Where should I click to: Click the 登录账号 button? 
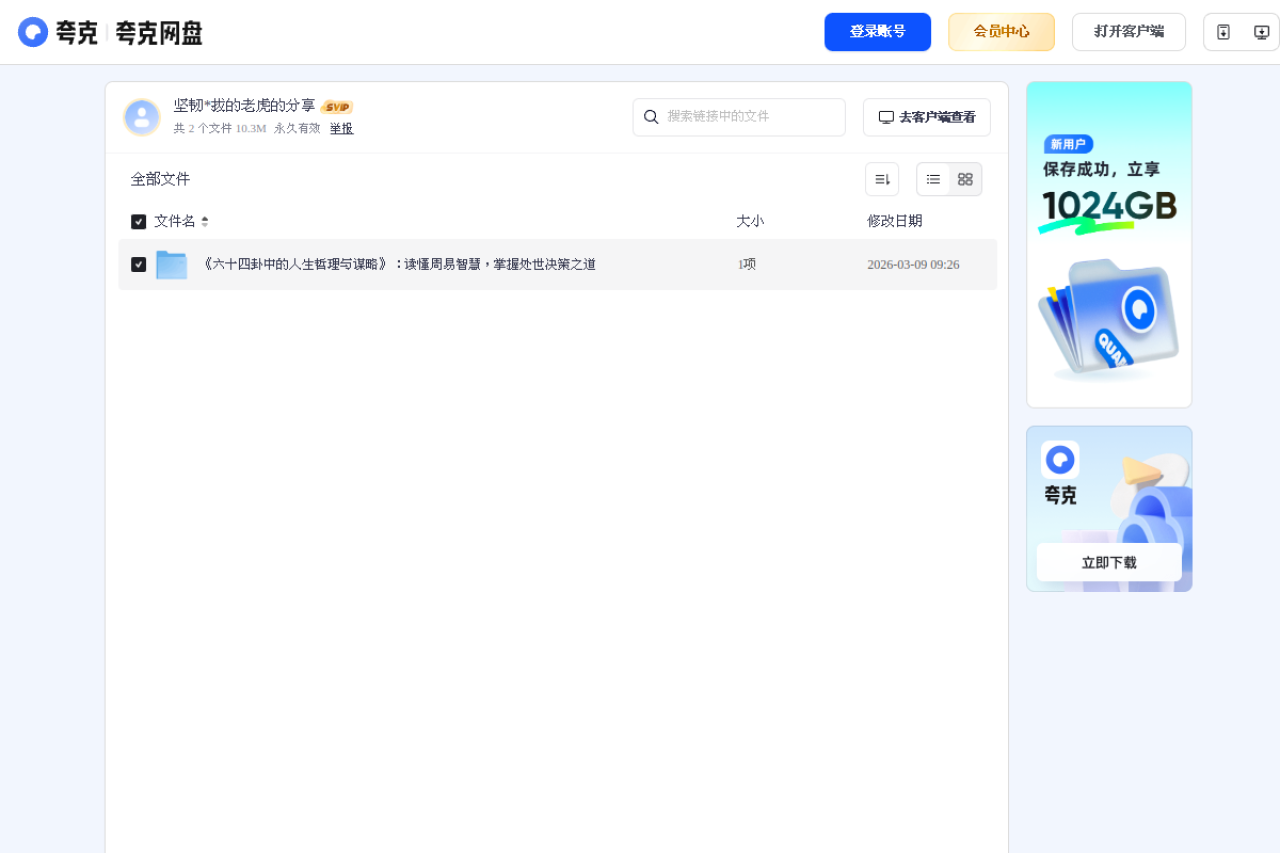coord(877,31)
